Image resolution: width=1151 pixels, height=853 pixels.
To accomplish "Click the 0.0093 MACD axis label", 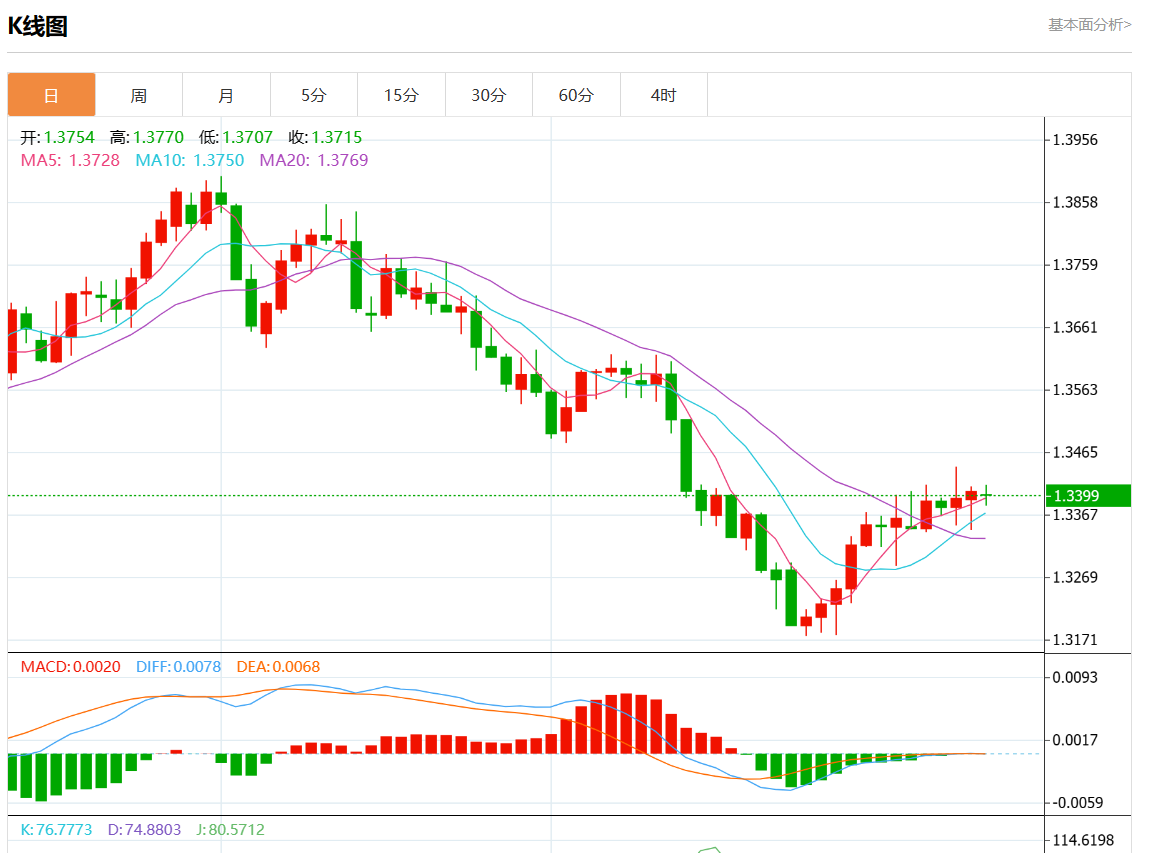I will click(1075, 677).
